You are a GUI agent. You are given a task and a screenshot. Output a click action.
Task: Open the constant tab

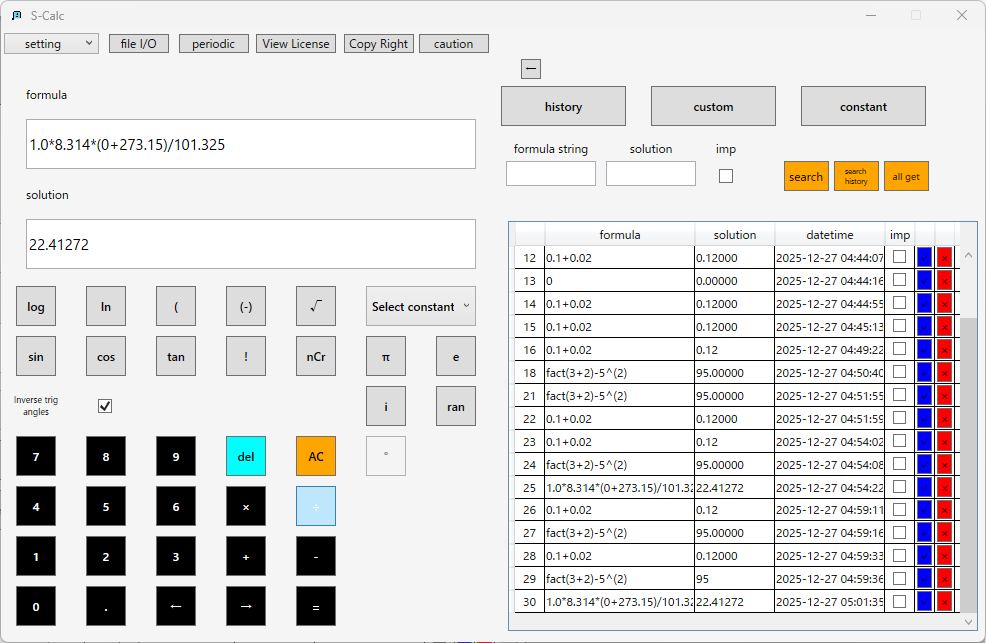(x=863, y=106)
